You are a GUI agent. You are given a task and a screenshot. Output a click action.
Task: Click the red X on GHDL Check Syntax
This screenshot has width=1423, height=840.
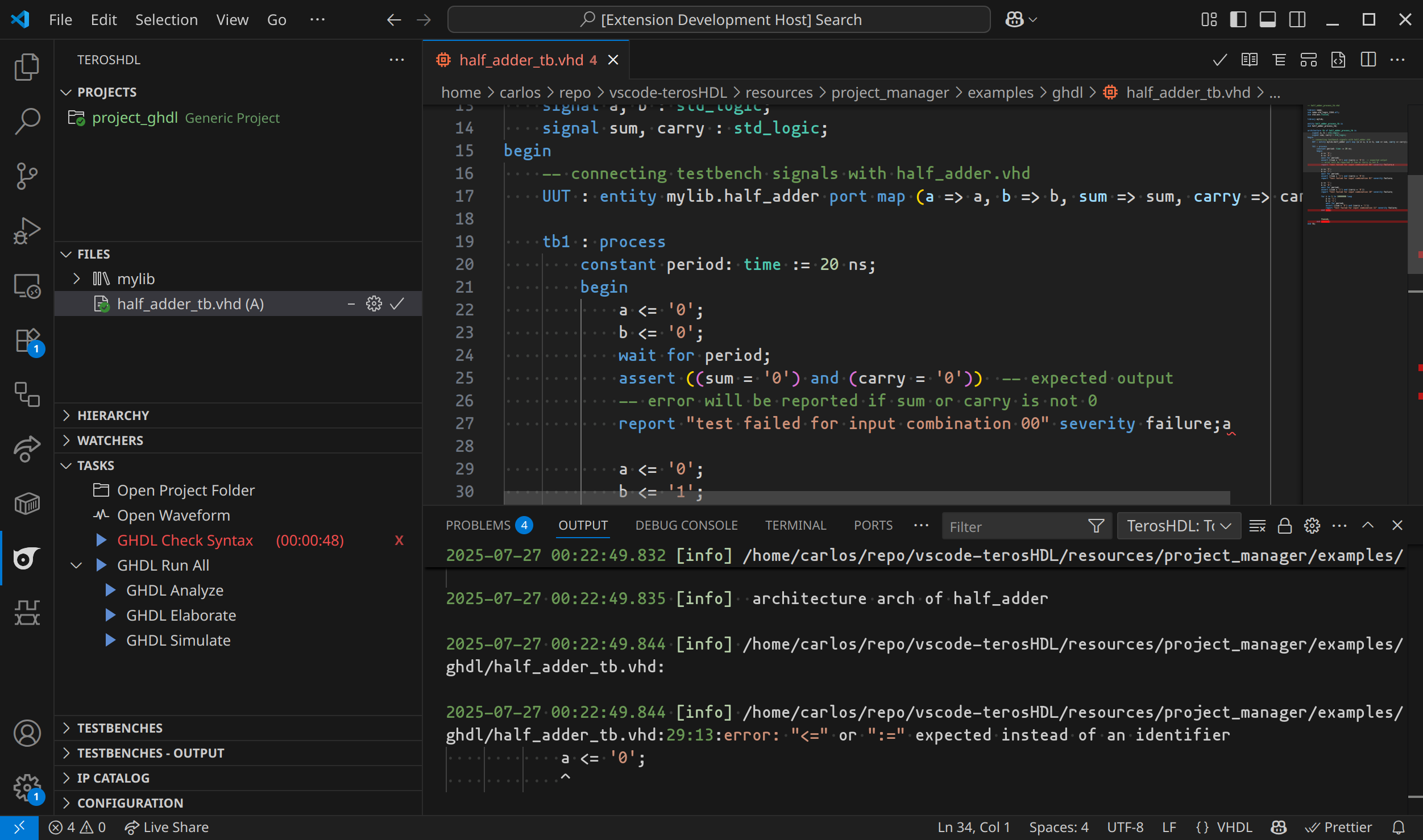pos(399,540)
